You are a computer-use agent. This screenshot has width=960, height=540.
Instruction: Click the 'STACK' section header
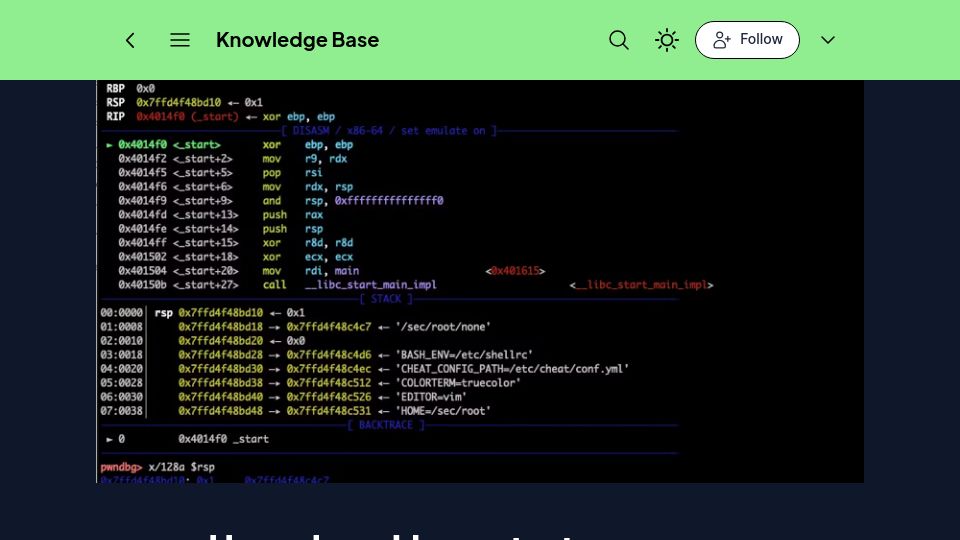pyautogui.click(x=386, y=299)
